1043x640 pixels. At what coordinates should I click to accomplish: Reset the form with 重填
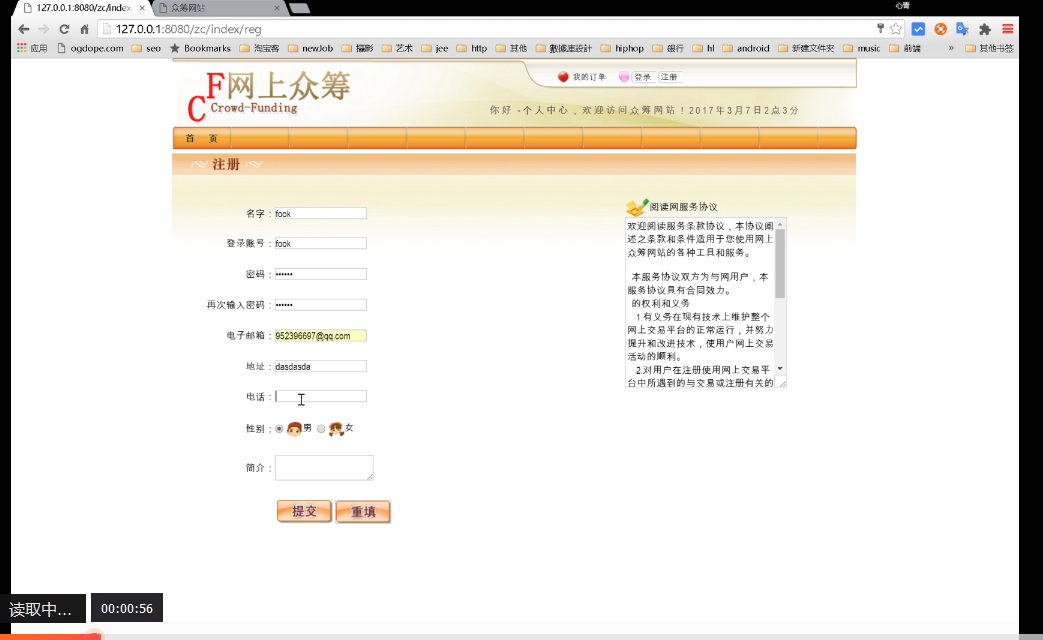tap(363, 512)
